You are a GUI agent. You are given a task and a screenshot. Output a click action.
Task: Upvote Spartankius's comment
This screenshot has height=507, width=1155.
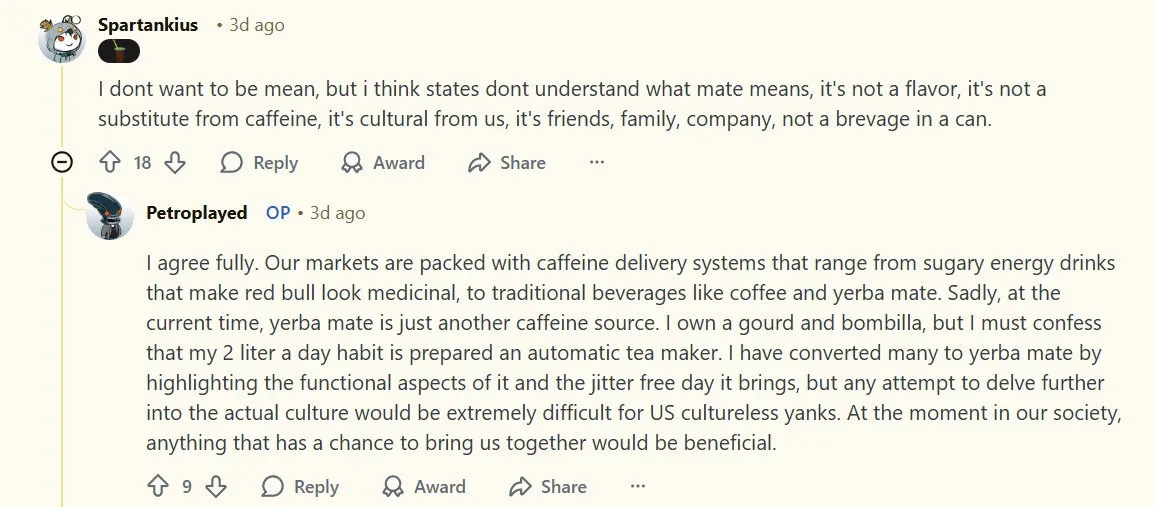(110, 163)
